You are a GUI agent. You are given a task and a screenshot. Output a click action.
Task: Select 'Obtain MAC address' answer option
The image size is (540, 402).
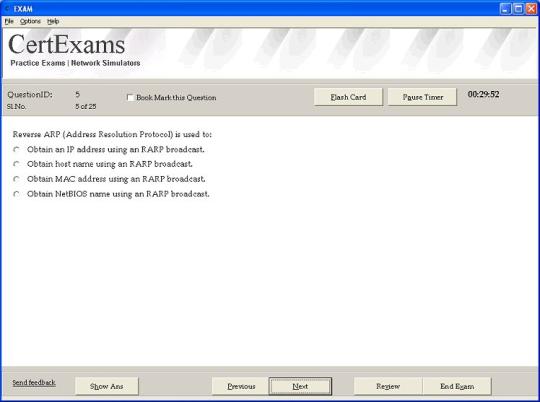(x=16, y=179)
